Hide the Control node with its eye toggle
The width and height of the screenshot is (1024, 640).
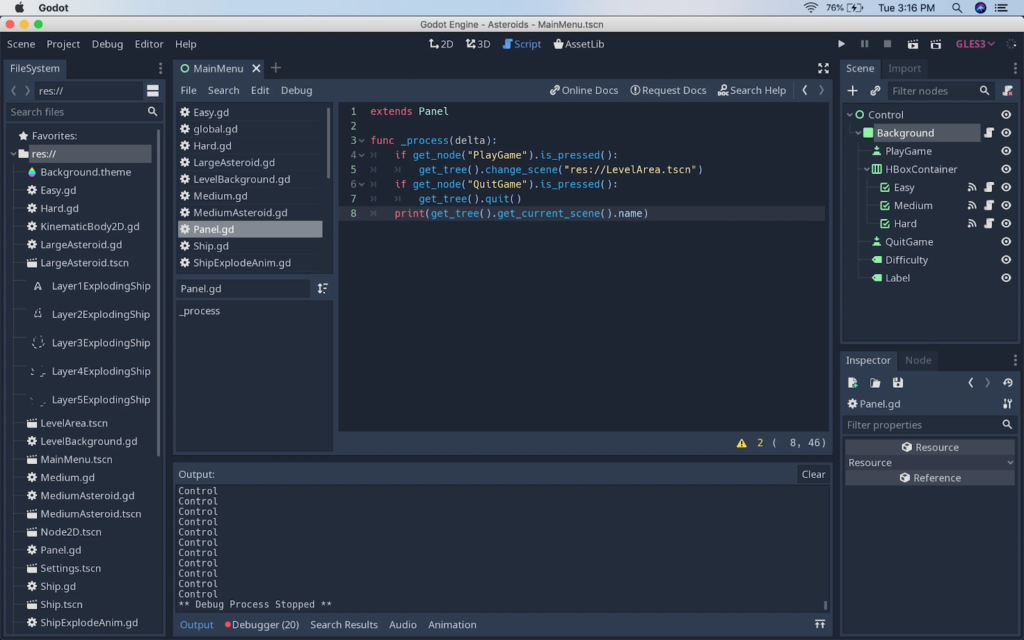pos(1007,113)
